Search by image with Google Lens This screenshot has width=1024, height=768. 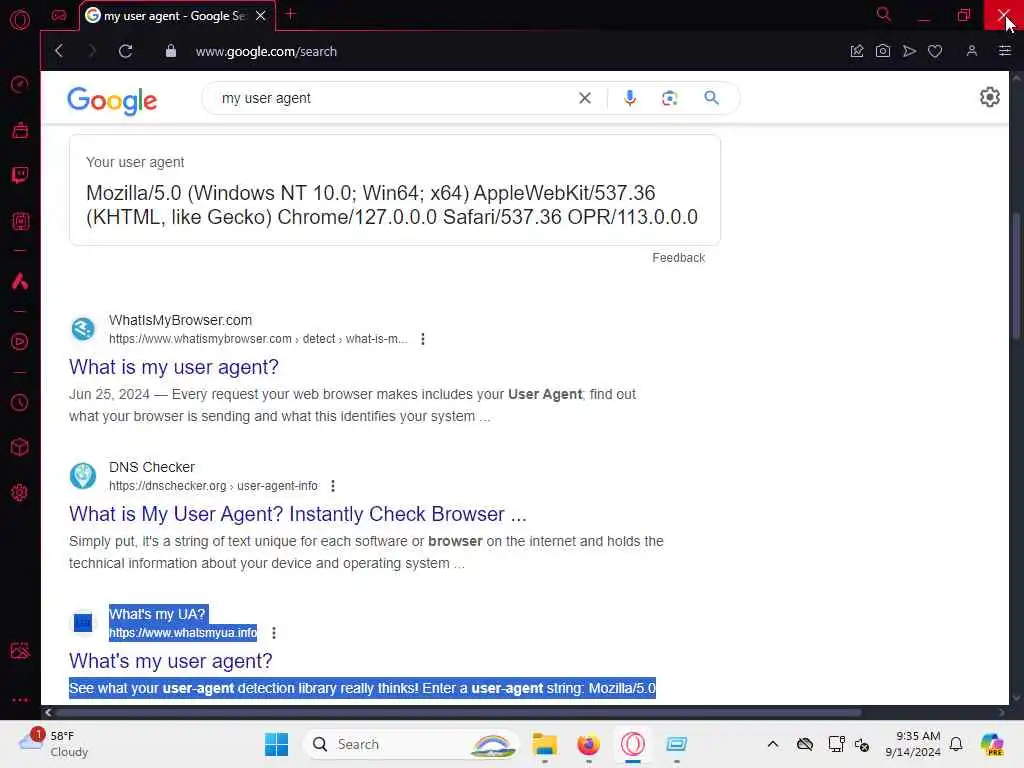[669, 98]
